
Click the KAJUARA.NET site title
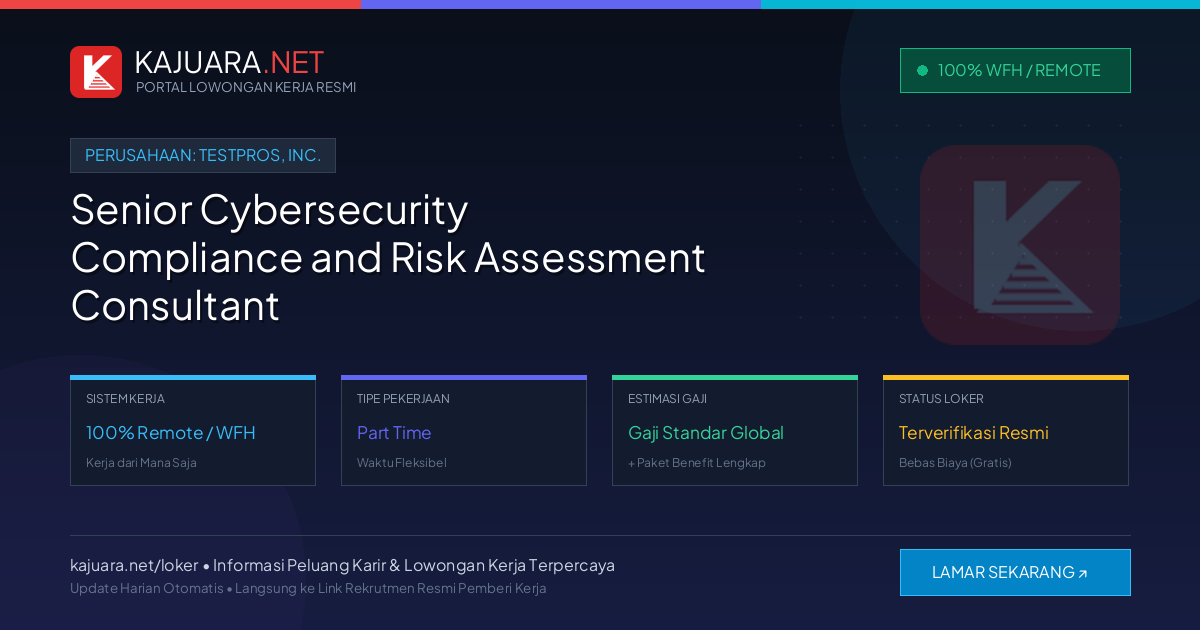click(229, 62)
